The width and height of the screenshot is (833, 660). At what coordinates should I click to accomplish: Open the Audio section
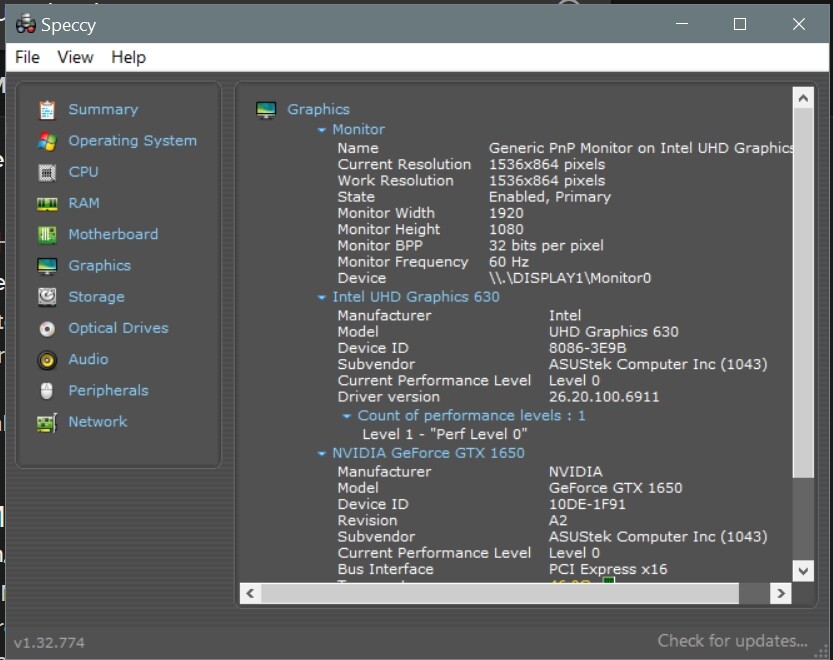tap(88, 359)
